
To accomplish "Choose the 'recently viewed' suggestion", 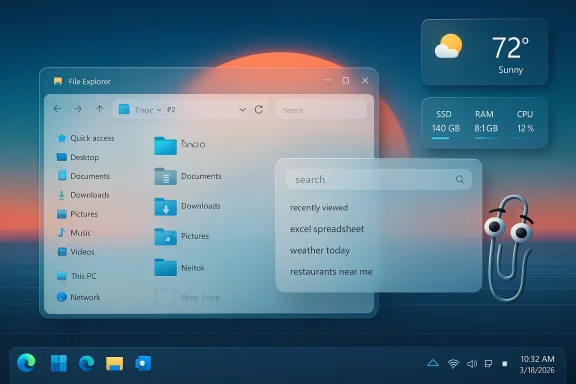I will pos(319,208).
